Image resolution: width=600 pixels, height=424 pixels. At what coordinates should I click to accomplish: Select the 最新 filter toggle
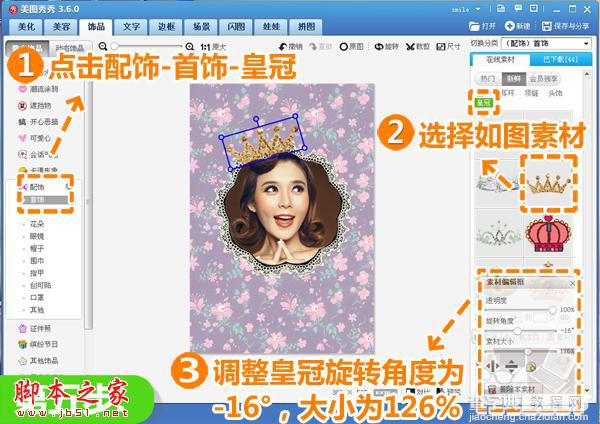click(x=514, y=79)
